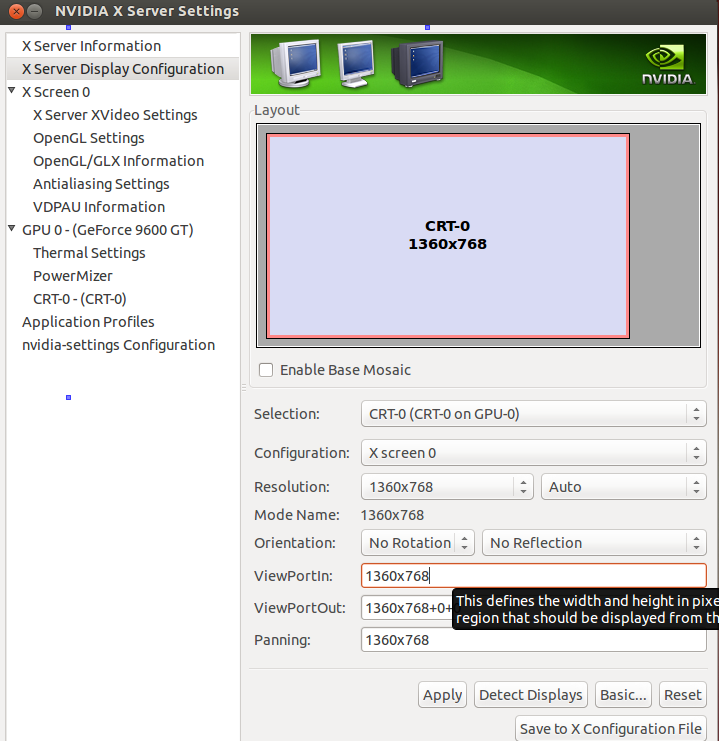Click the dark television banner icon
The height and width of the screenshot is (741, 719).
(417, 64)
